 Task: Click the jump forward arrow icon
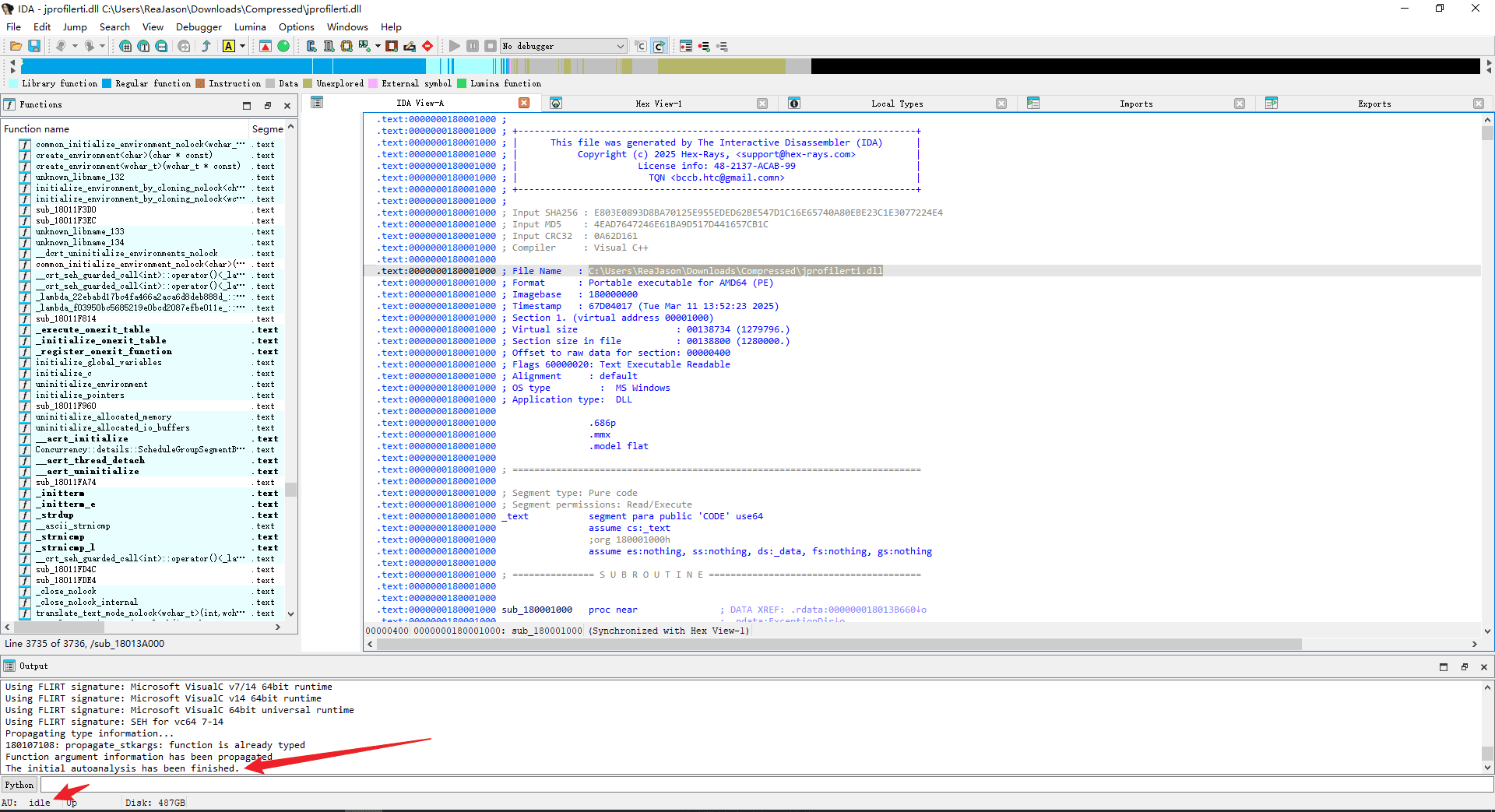tap(89, 46)
